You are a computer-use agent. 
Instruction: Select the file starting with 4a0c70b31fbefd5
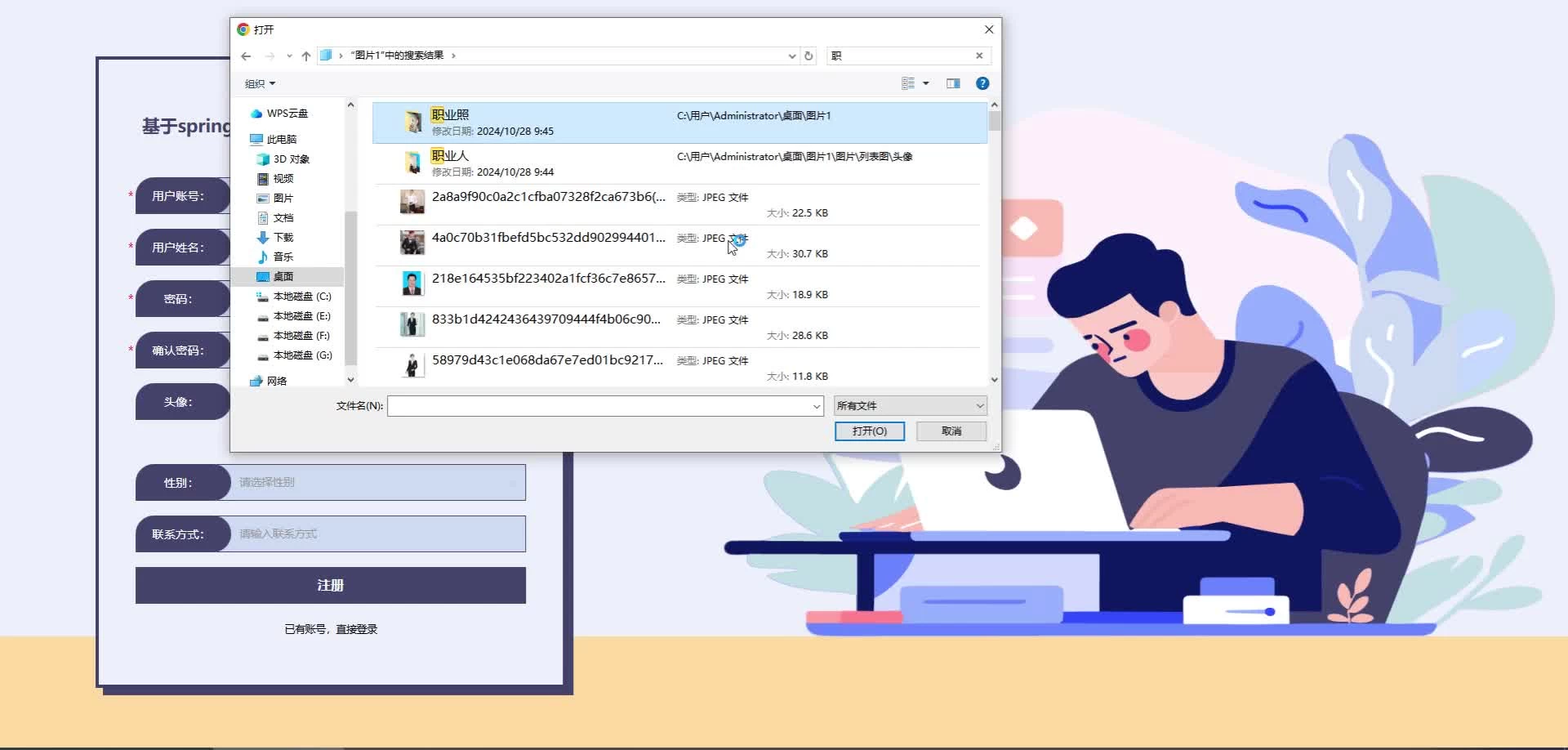pyautogui.click(x=679, y=245)
